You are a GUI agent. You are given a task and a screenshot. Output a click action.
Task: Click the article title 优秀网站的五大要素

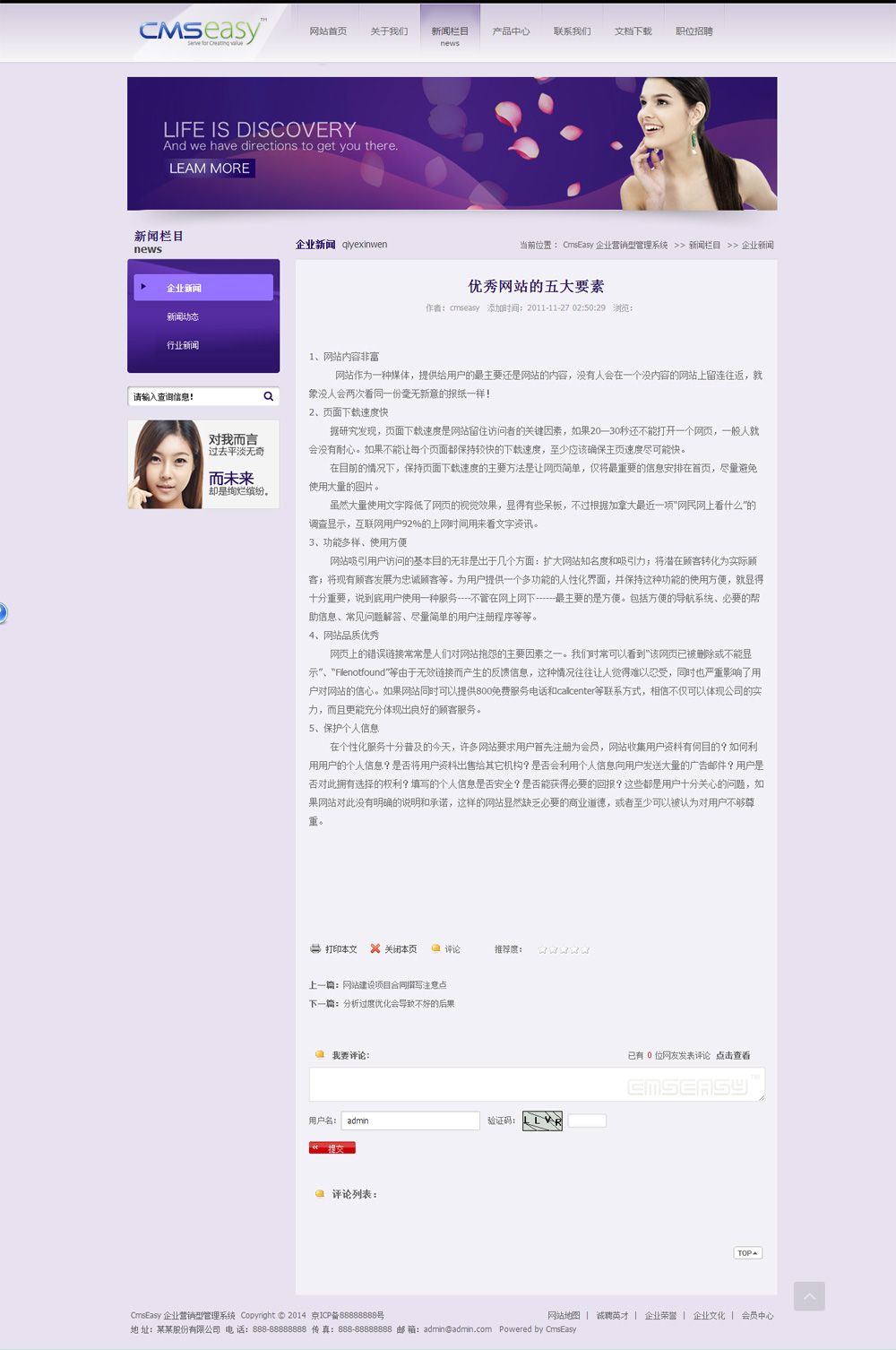(536, 287)
